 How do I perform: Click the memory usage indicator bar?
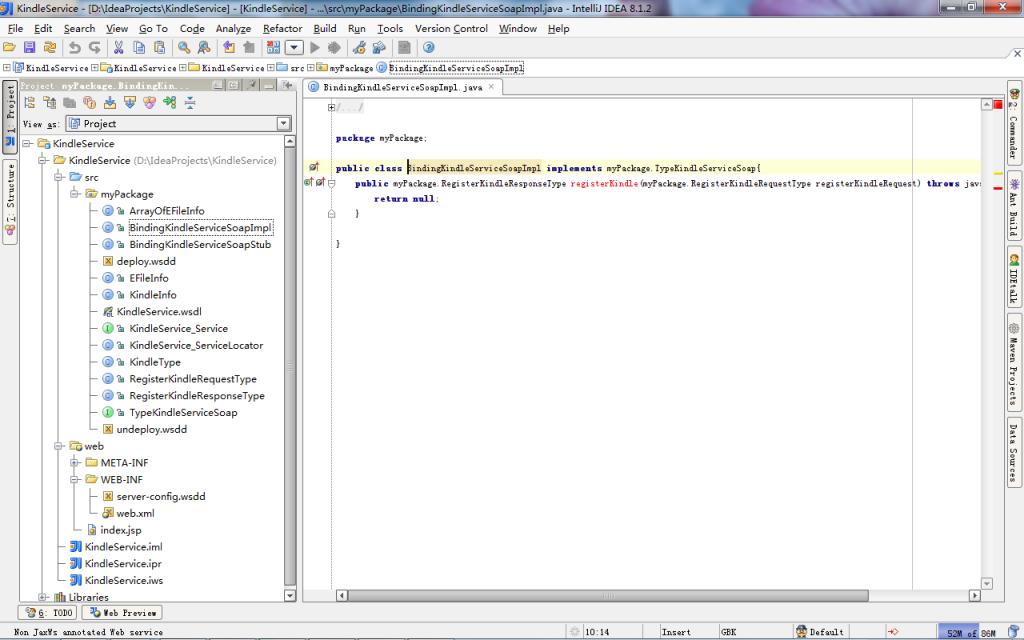(x=970, y=632)
